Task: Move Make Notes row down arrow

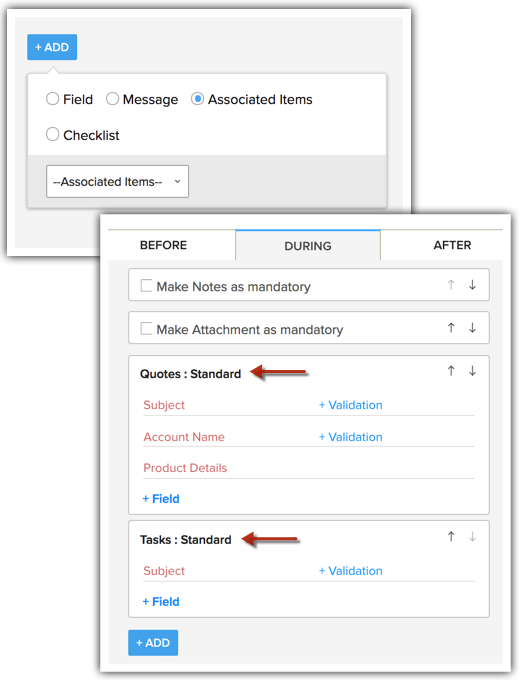Action: click(472, 285)
